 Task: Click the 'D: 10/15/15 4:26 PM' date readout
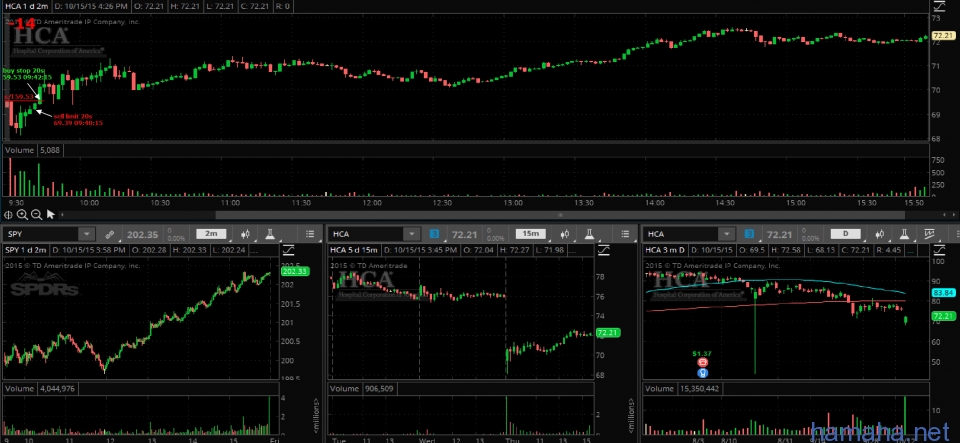coord(91,7)
